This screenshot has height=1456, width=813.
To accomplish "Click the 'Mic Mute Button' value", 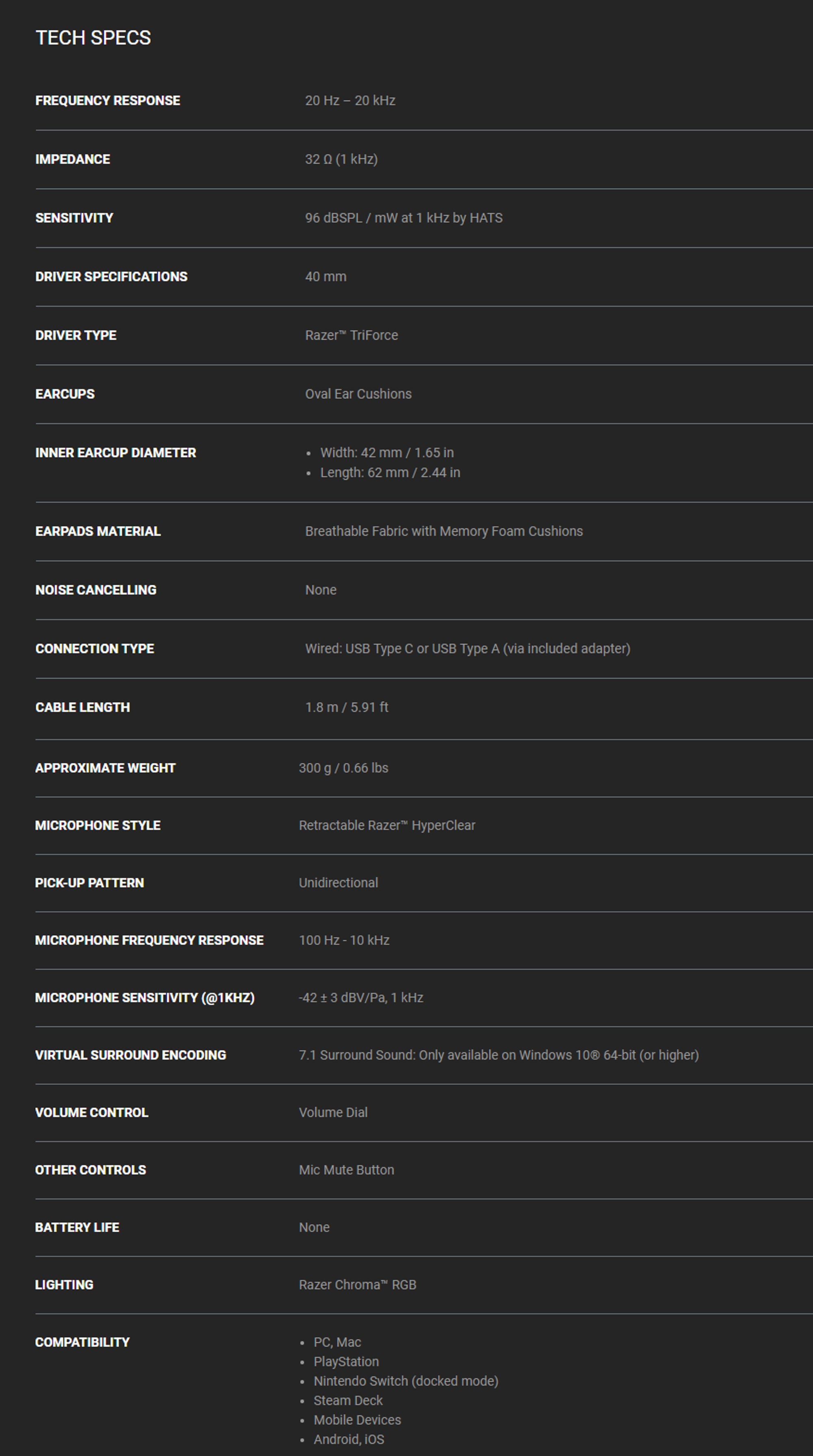I will pos(347,1171).
